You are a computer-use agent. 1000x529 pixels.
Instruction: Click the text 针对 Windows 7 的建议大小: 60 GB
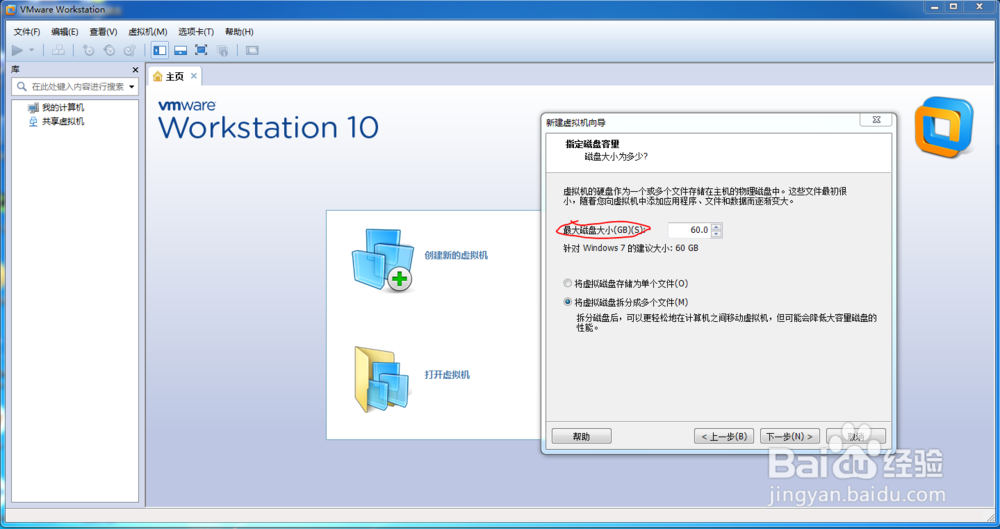[630, 248]
